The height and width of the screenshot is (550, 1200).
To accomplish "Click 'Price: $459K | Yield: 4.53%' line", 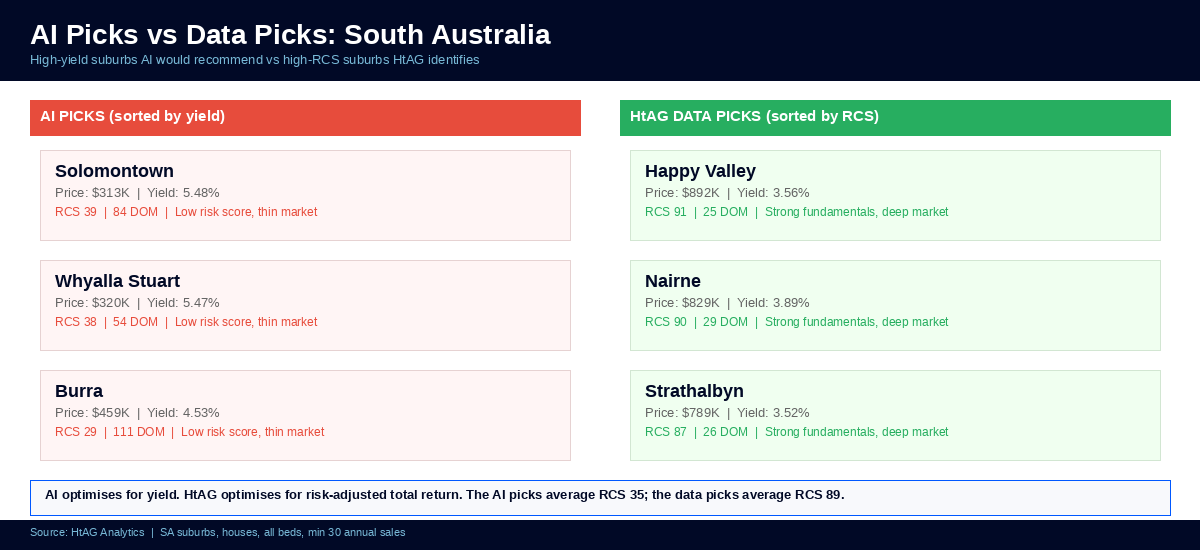I will pos(137,413).
